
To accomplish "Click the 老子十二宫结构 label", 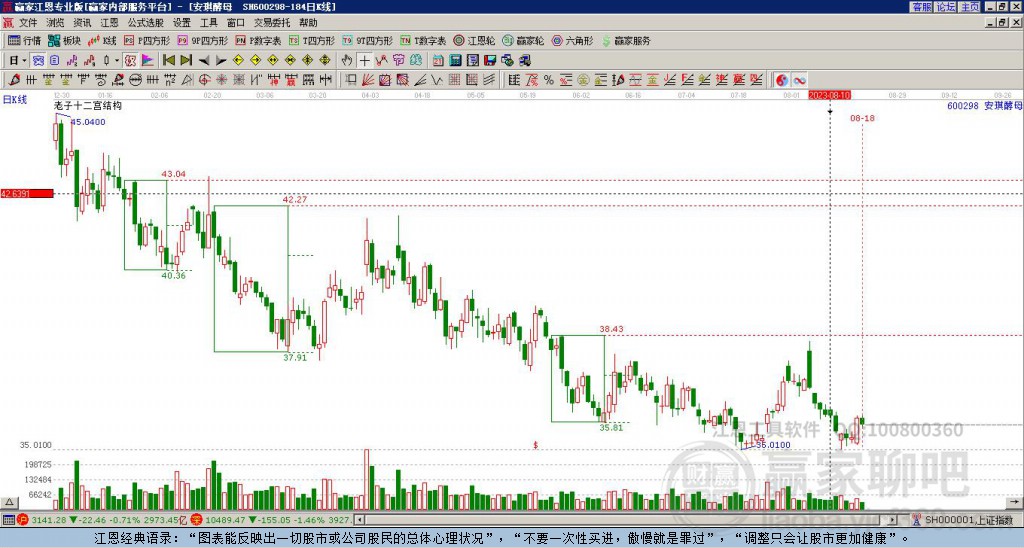I will click(x=88, y=105).
